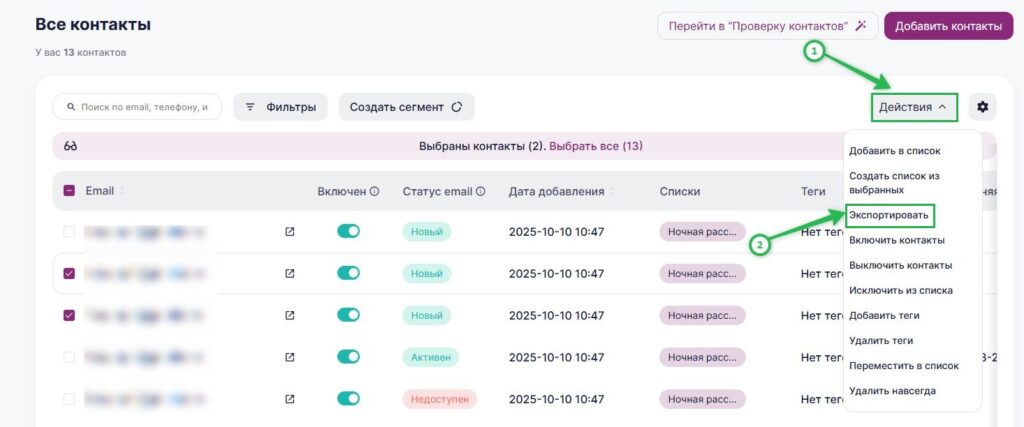The height and width of the screenshot is (427, 1024).
Task: Click the date in the Недоступен row
Action: tap(556, 399)
